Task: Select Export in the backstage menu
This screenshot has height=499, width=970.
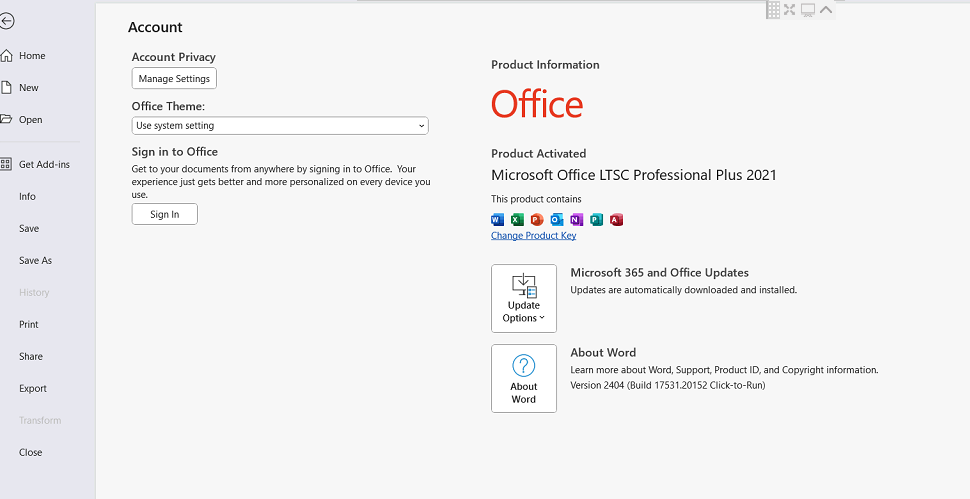Action: 33,389
